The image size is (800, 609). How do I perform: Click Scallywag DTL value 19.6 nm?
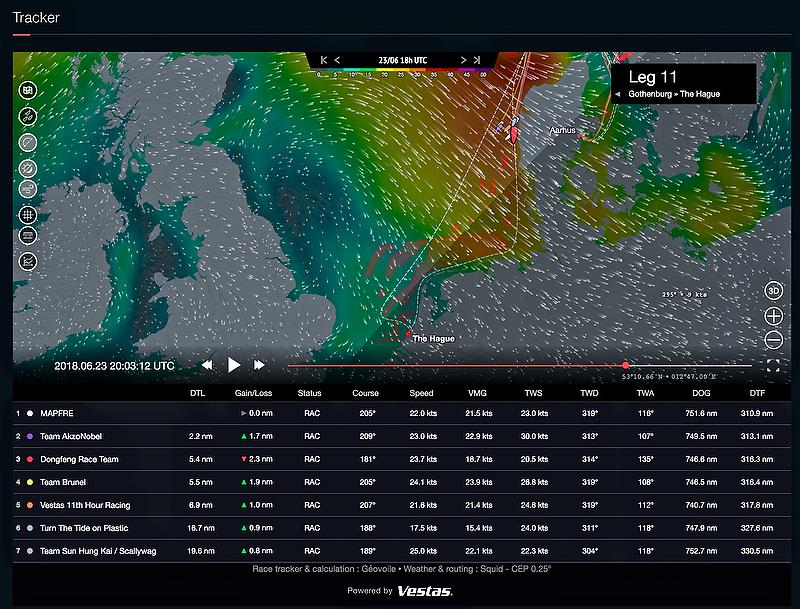click(x=201, y=551)
